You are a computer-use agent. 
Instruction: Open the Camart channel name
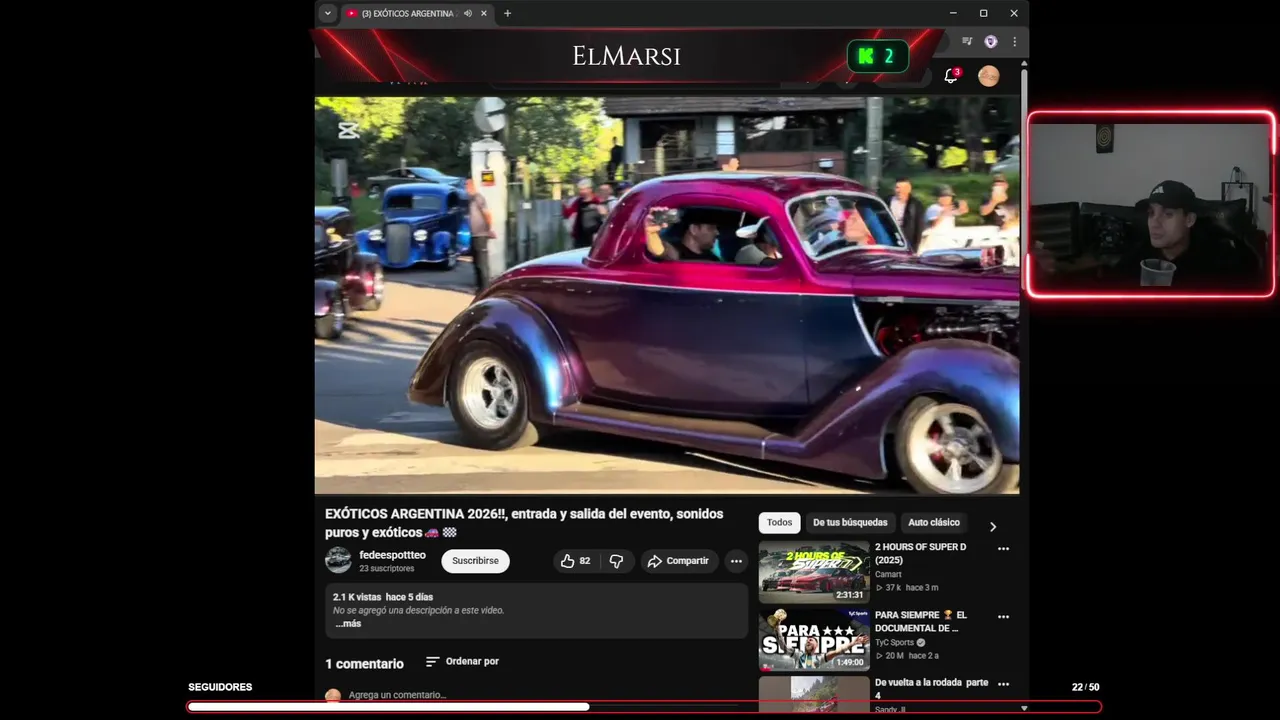pyautogui.click(x=888, y=574)
